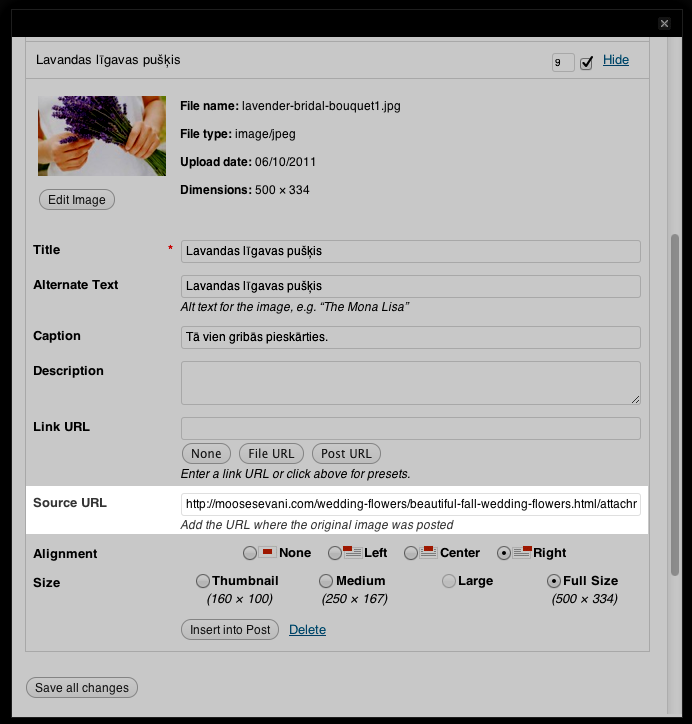Select Thumbnail size radio button
The image size is (692, 724).
click(203, 581)
